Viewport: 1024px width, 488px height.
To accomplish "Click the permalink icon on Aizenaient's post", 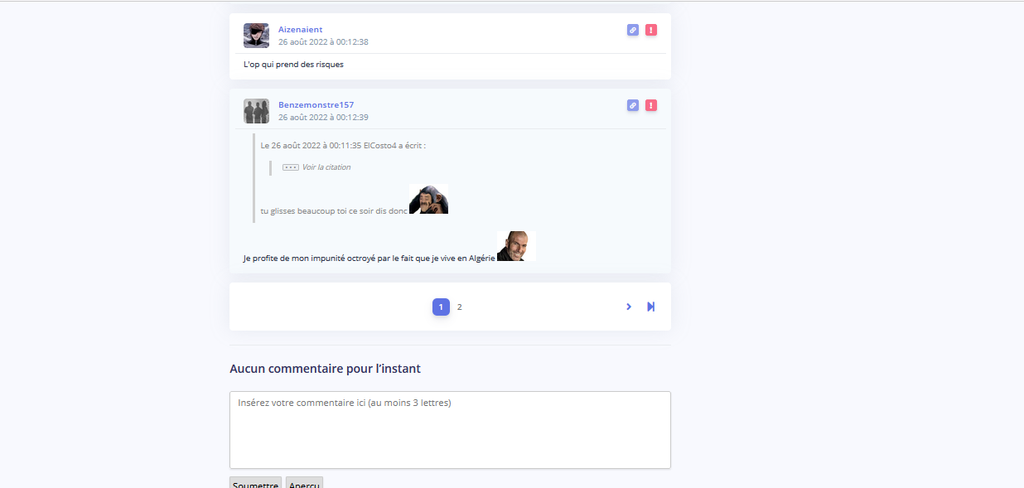I will (x=633, y=30).
